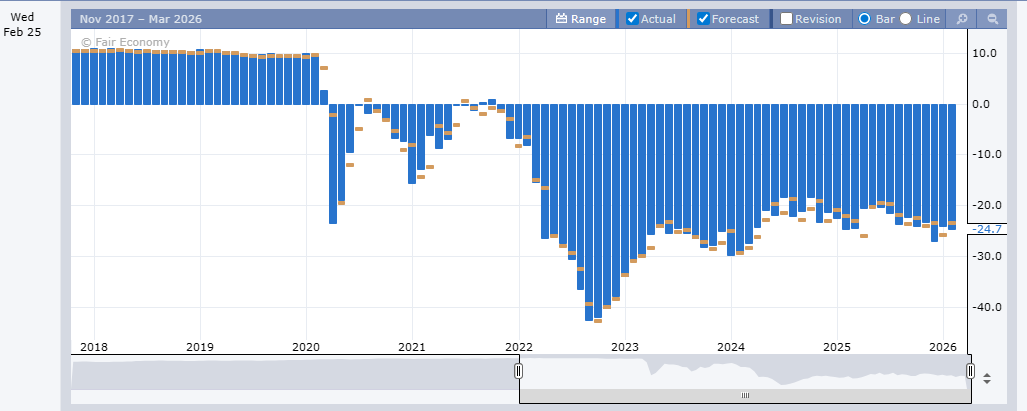Open the Range date picker
This screenshot has width=1027, height=411.
point(580,19)
